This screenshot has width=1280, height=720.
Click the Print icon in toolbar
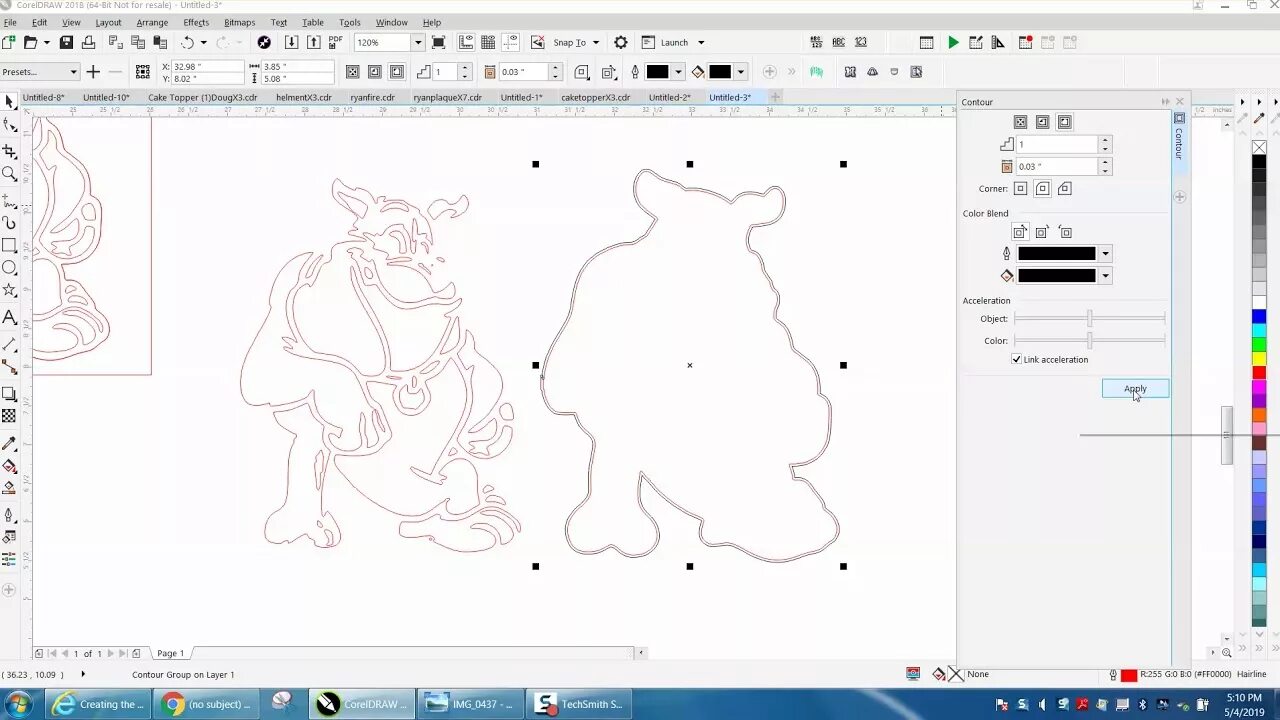[88, 42]
